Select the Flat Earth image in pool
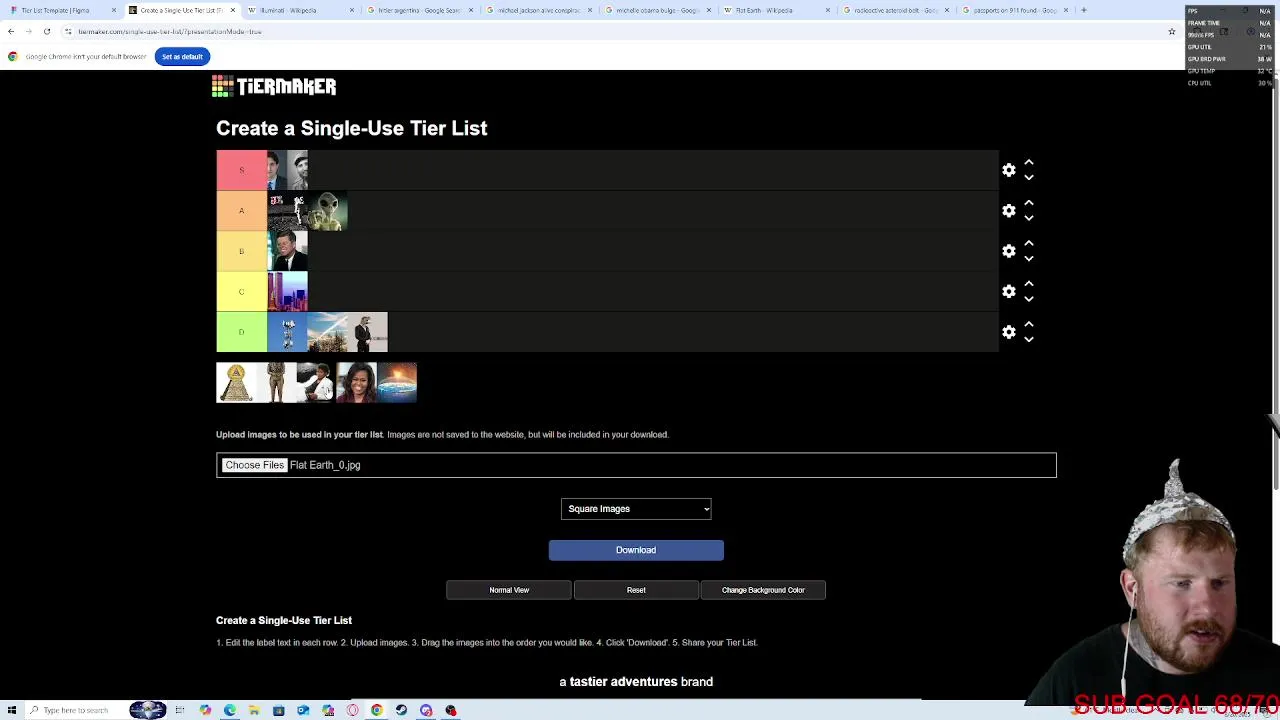The height and width of the screenshot is (720, 1280). tap(397, 383)
